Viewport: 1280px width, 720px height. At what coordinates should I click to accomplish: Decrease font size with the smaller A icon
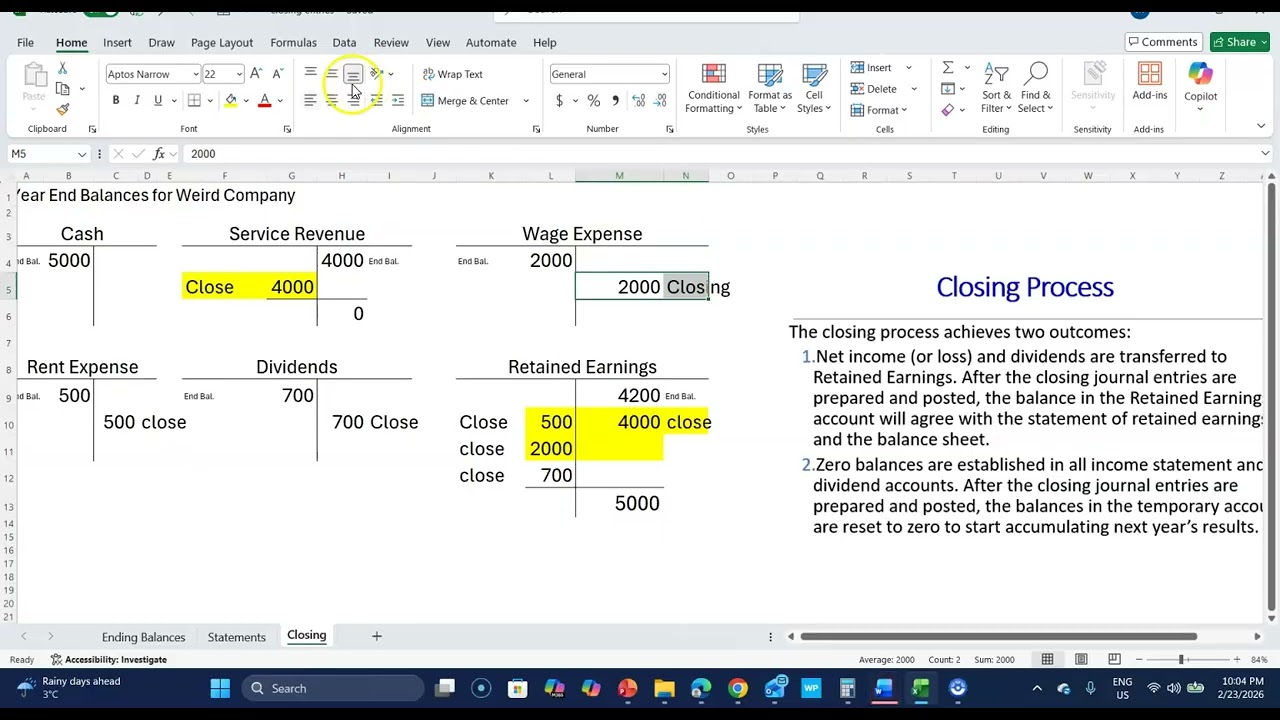click(278, 74)
